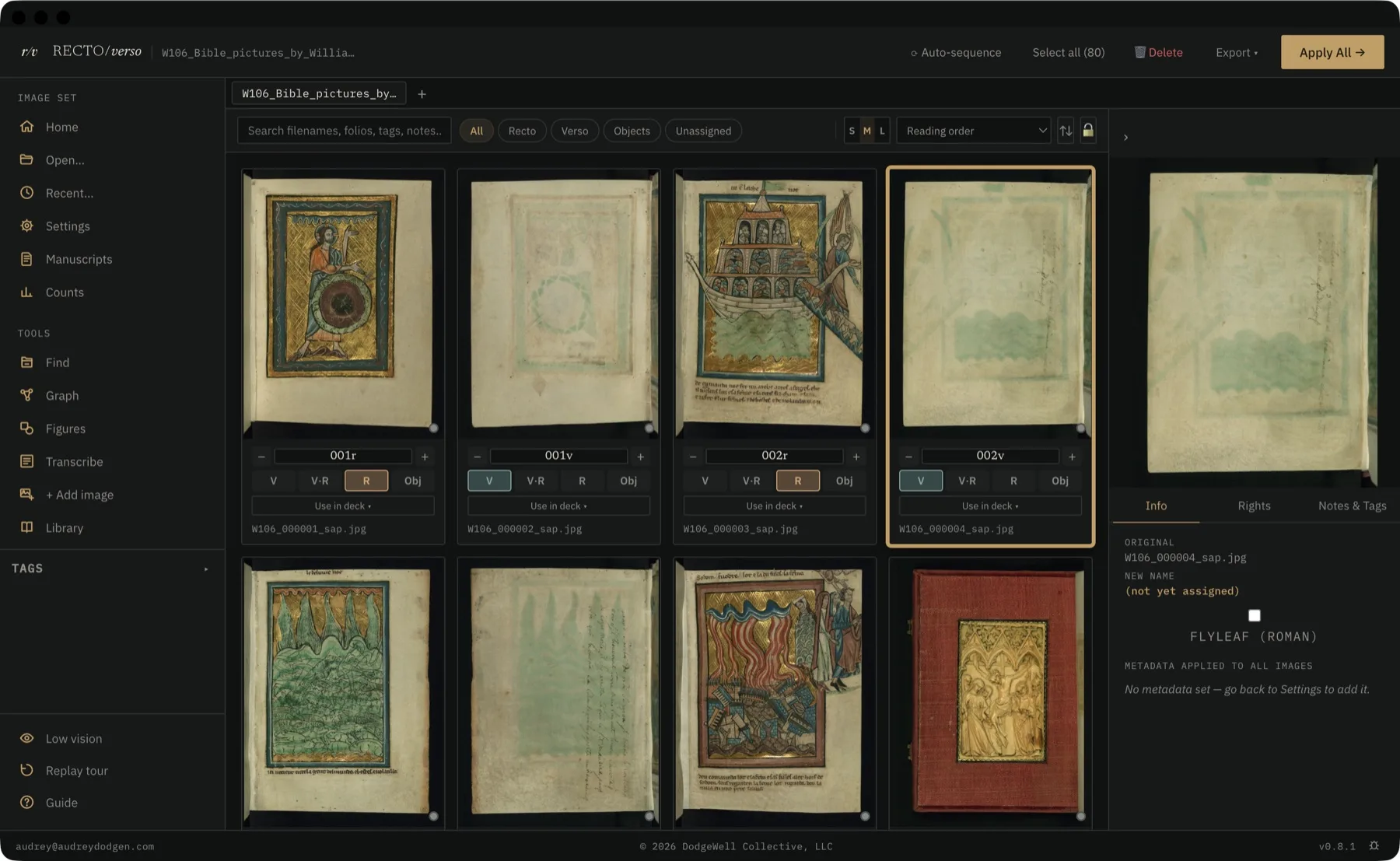Open the Reading order dropdown
The width and height of the screenshot is (1400, 861).
(x=973, y=131)
